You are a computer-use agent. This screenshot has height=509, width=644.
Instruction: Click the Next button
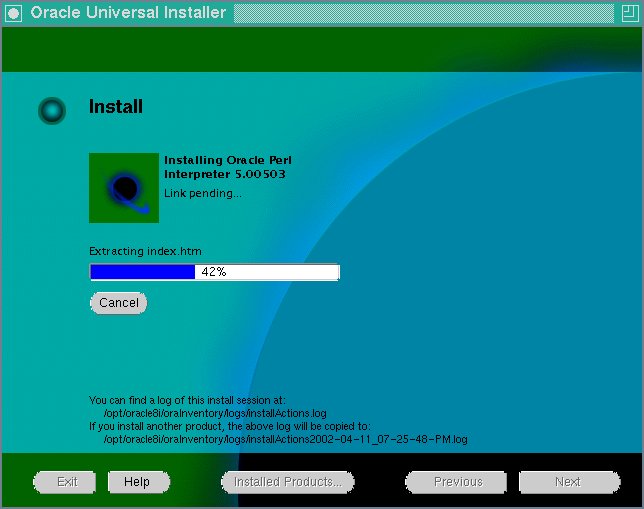coord(570,482)
